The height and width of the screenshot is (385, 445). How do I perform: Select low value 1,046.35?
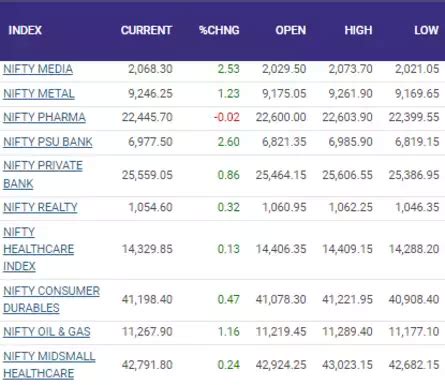click(x=417, y=207)
